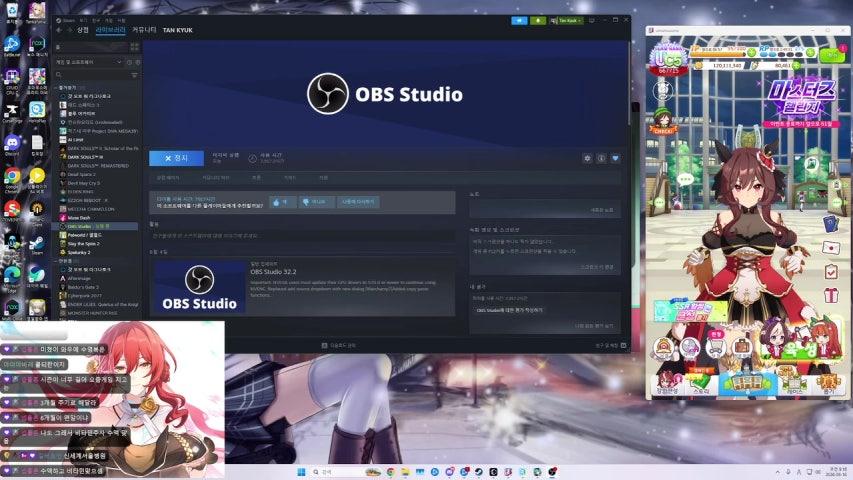Tap the blue card icon in game
853x480 pixels.
[x=831, y=224]
